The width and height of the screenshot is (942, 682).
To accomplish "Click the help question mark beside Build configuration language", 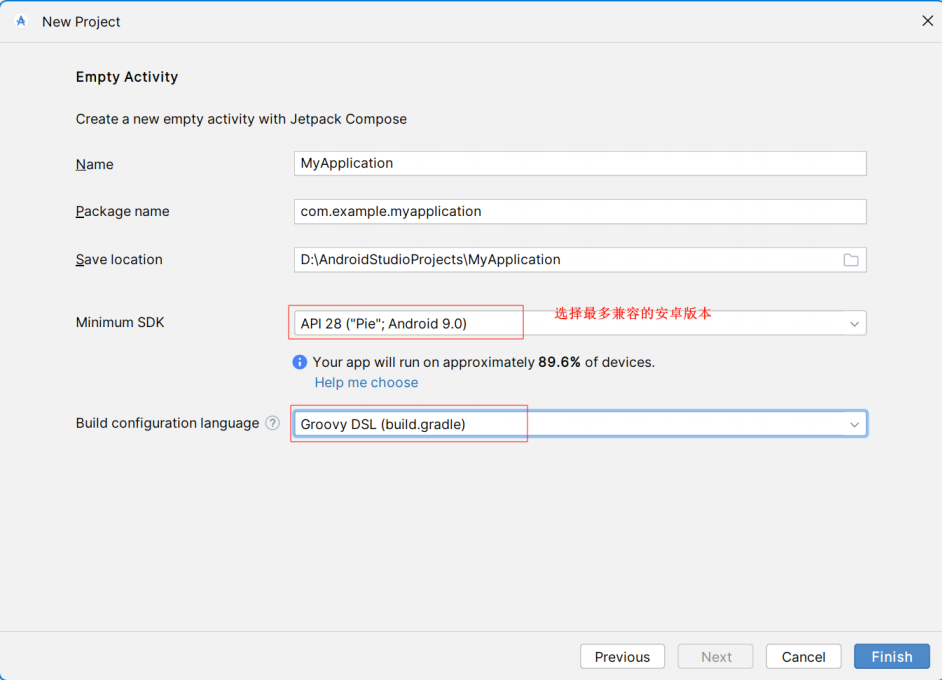I will [273, 423].
